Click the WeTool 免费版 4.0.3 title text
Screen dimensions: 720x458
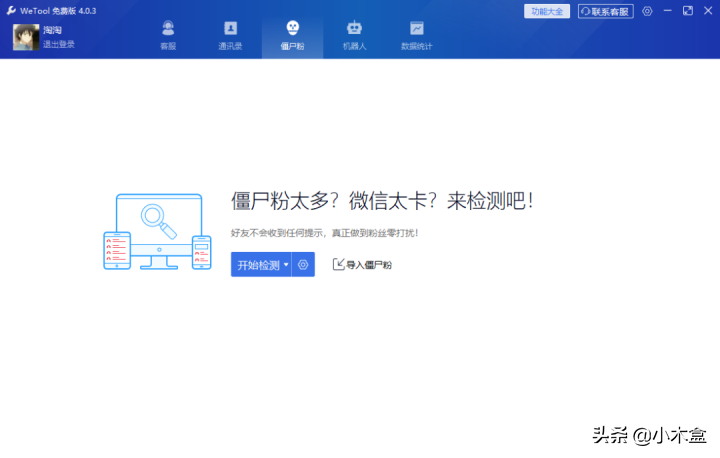(58, 11)
